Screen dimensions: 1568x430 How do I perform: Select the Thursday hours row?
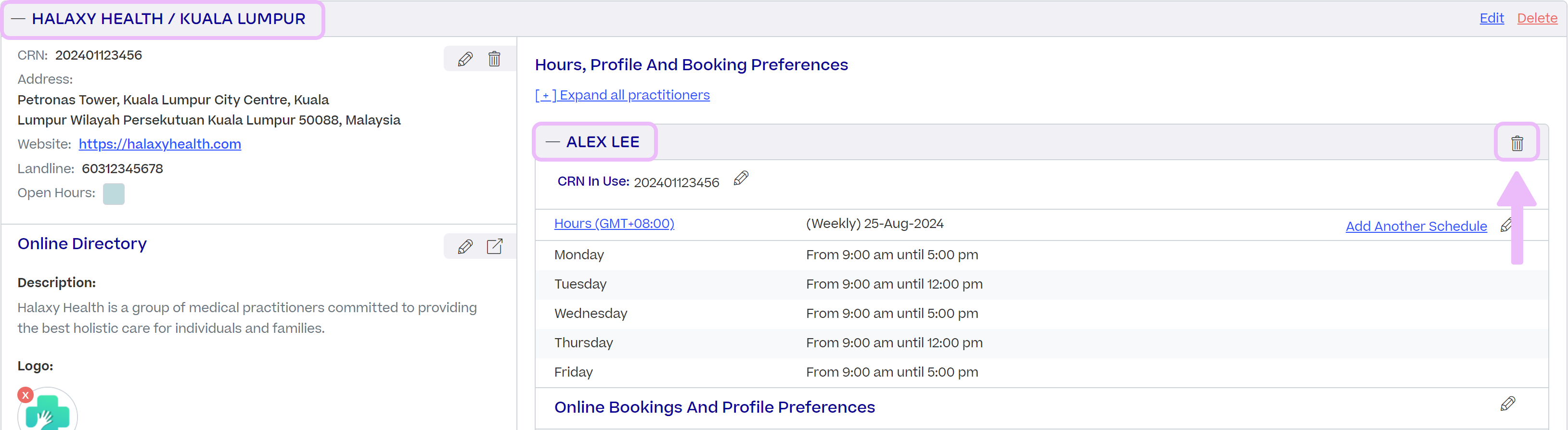click(x=1041, y=342)
